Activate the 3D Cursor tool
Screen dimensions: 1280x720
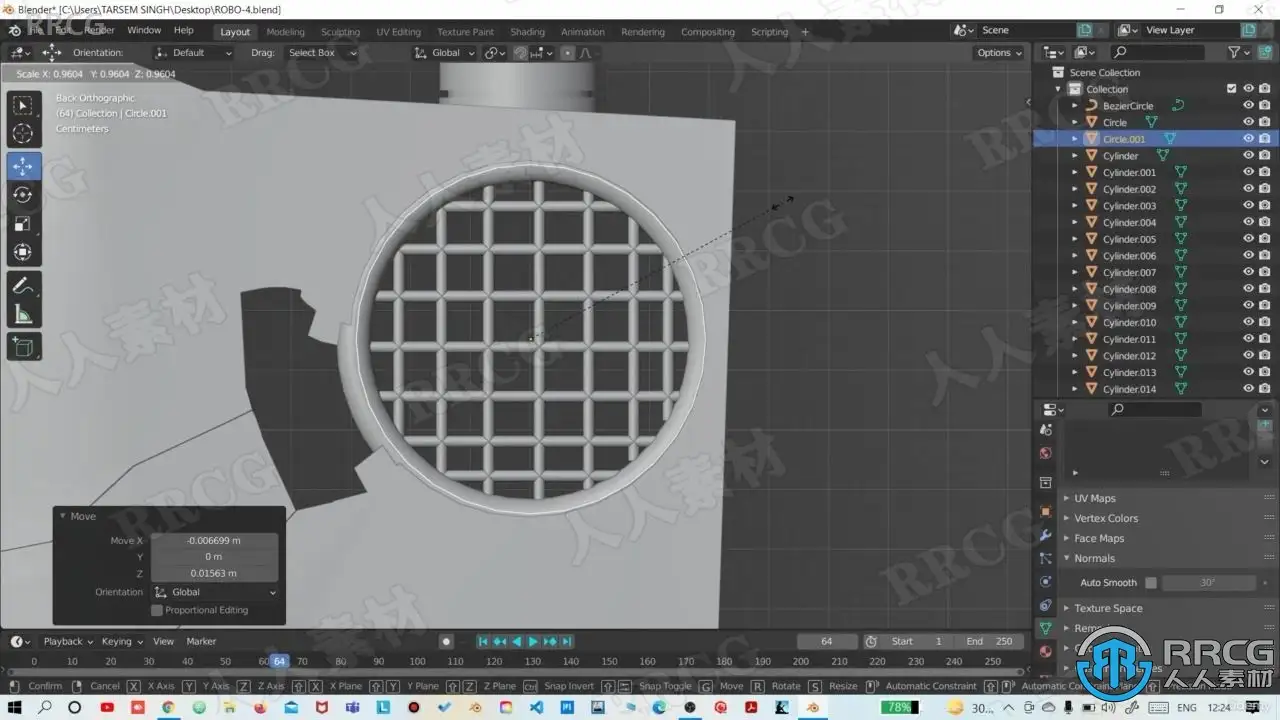pos(24,134)
